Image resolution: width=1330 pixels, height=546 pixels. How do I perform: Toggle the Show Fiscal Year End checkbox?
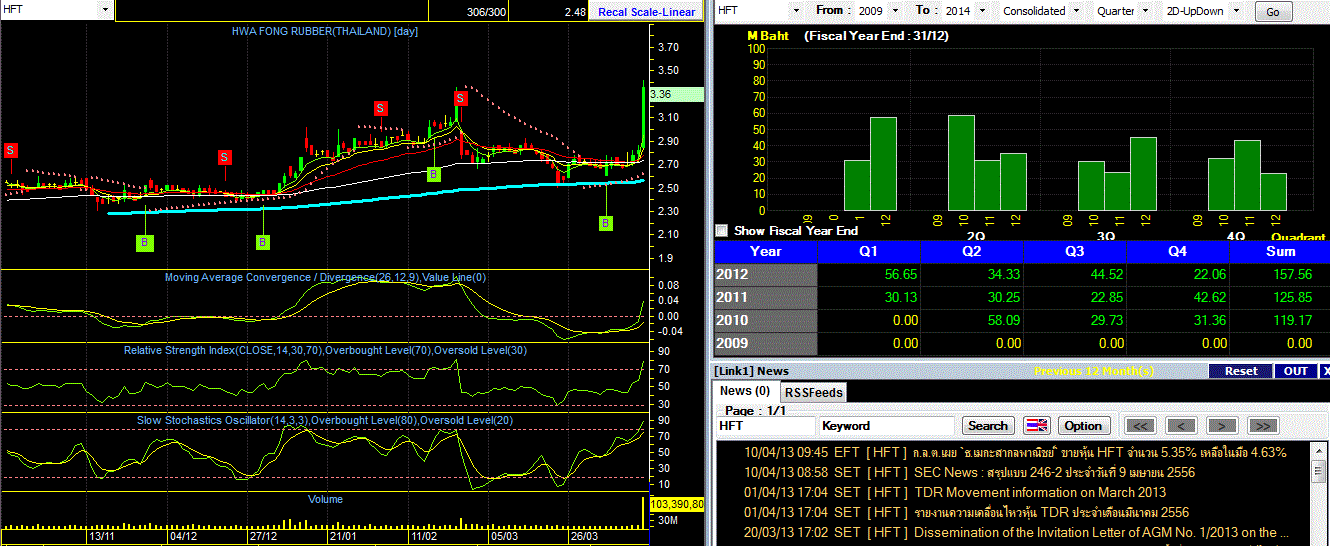pos(722,230)
